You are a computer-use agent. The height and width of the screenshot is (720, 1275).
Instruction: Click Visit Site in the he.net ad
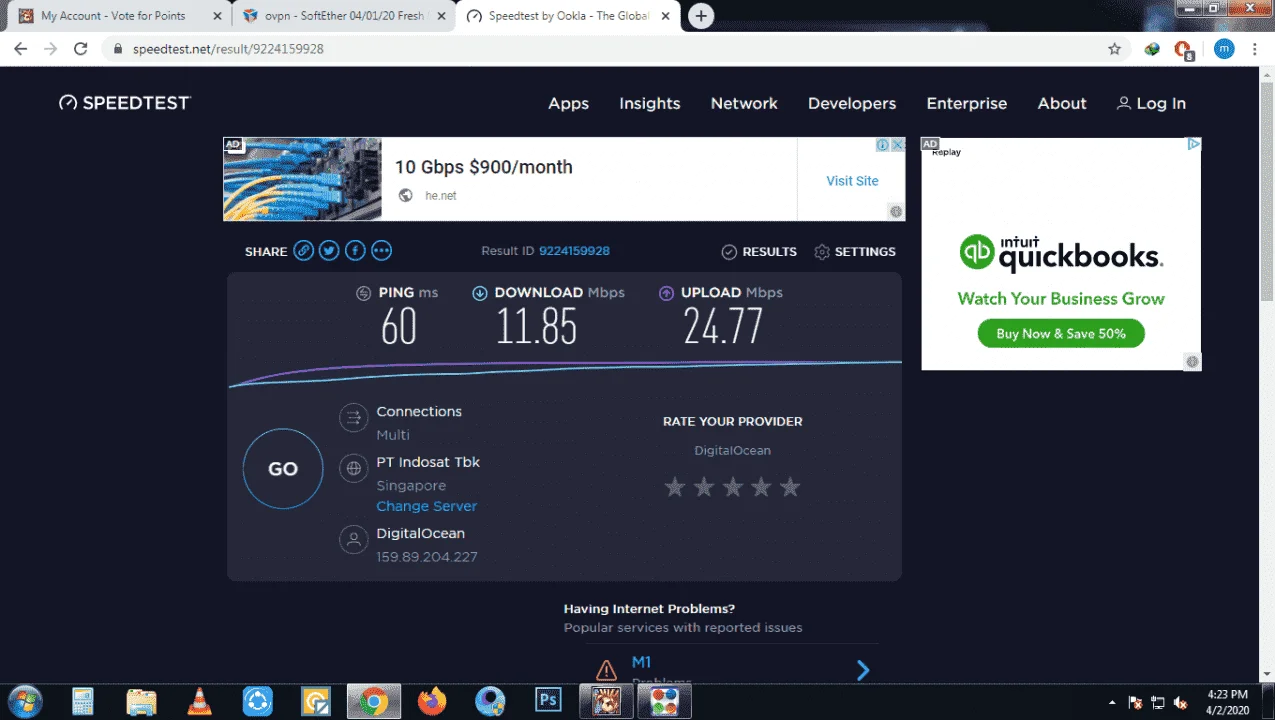point(852,181)
